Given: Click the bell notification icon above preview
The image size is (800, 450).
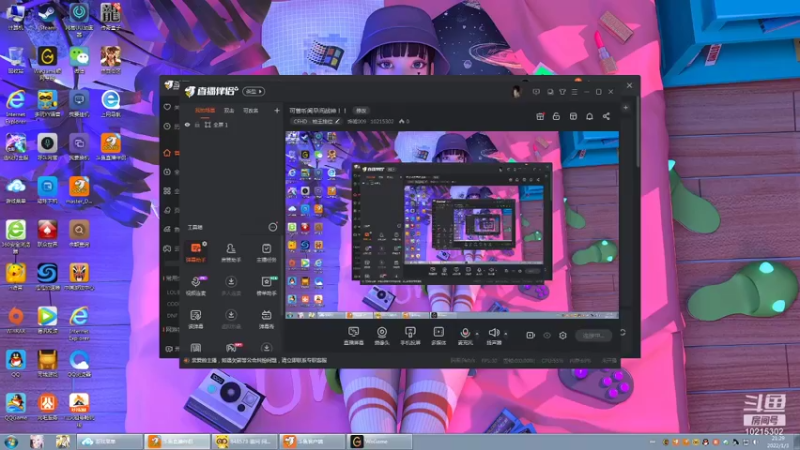Looking at the screenshot, I should click(x=589, y=116).
